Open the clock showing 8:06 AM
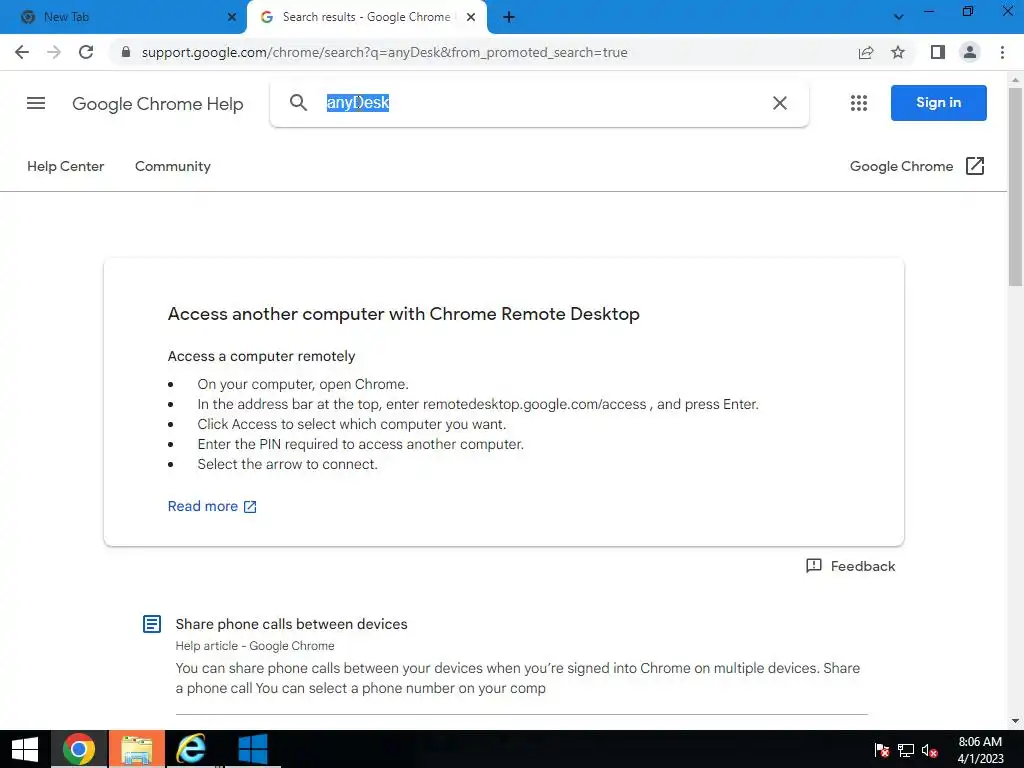Image resolution: width=1024 pixels, height=768 pixels. (980, 750)
